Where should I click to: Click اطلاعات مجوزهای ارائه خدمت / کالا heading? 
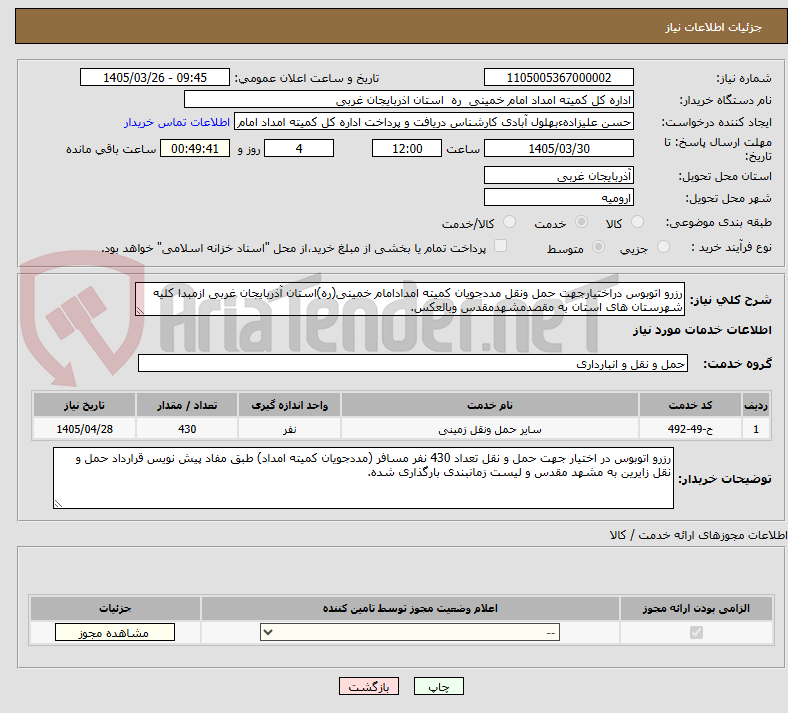pos(698,536)
